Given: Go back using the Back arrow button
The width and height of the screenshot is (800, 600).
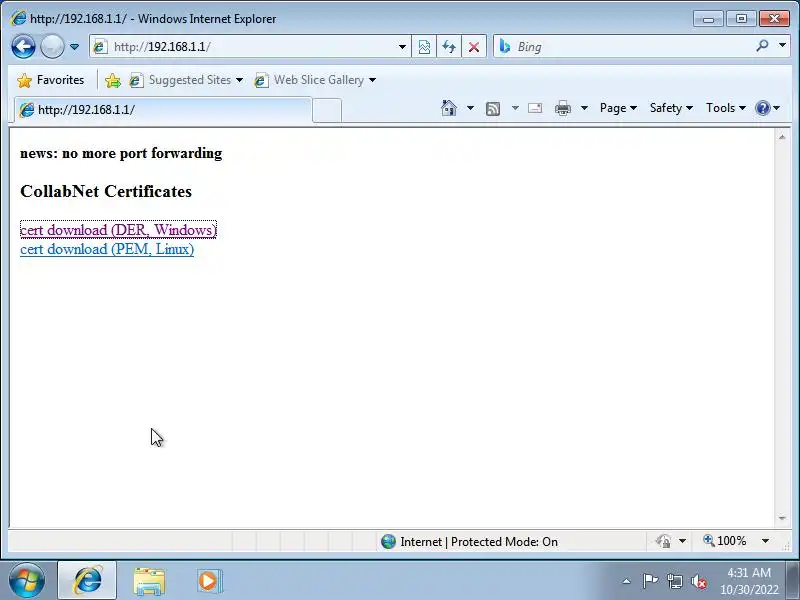Looking at the screenshot, I should [23, 46].
